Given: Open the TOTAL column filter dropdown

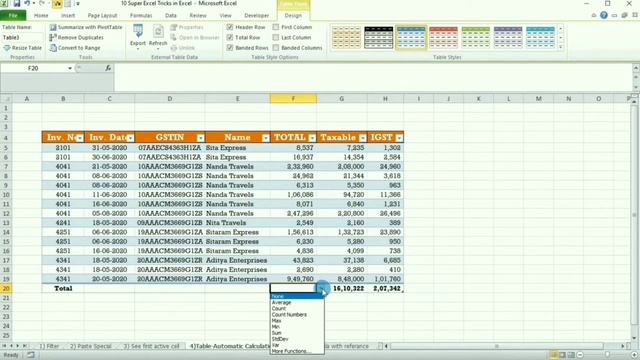Looking at the screenshot, I should click(x=312, y=138).
